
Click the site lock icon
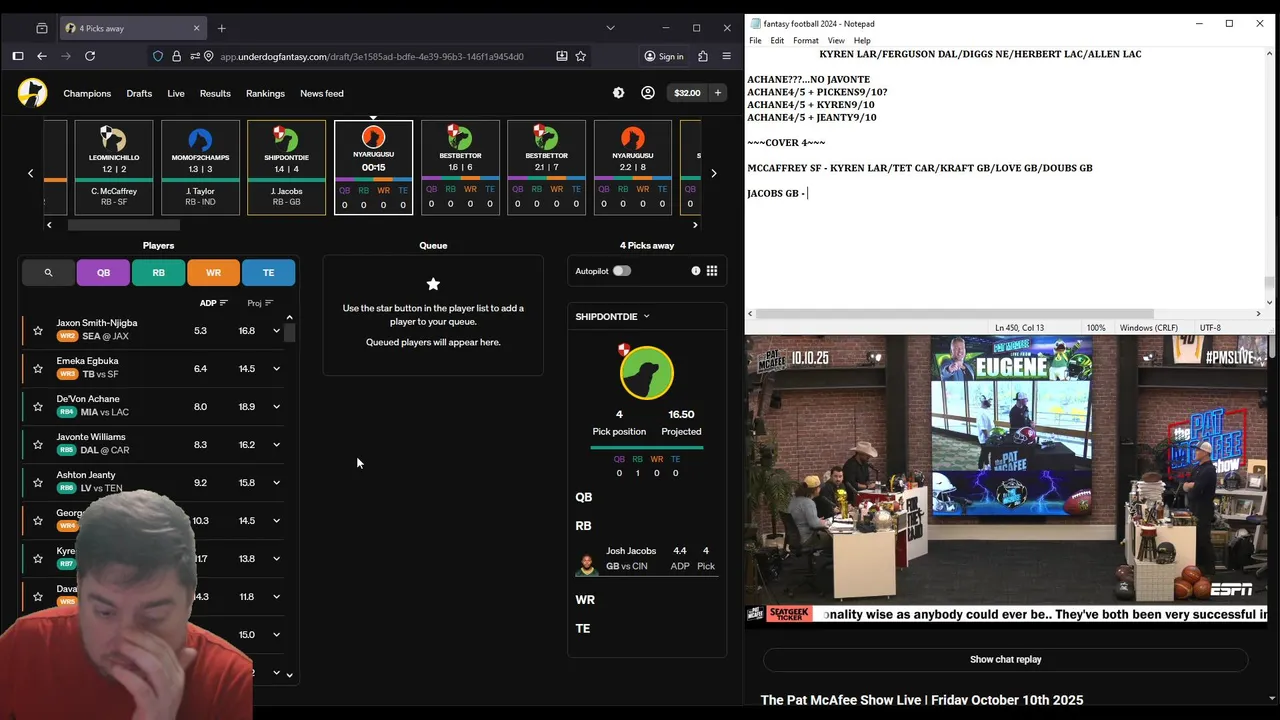177,56
